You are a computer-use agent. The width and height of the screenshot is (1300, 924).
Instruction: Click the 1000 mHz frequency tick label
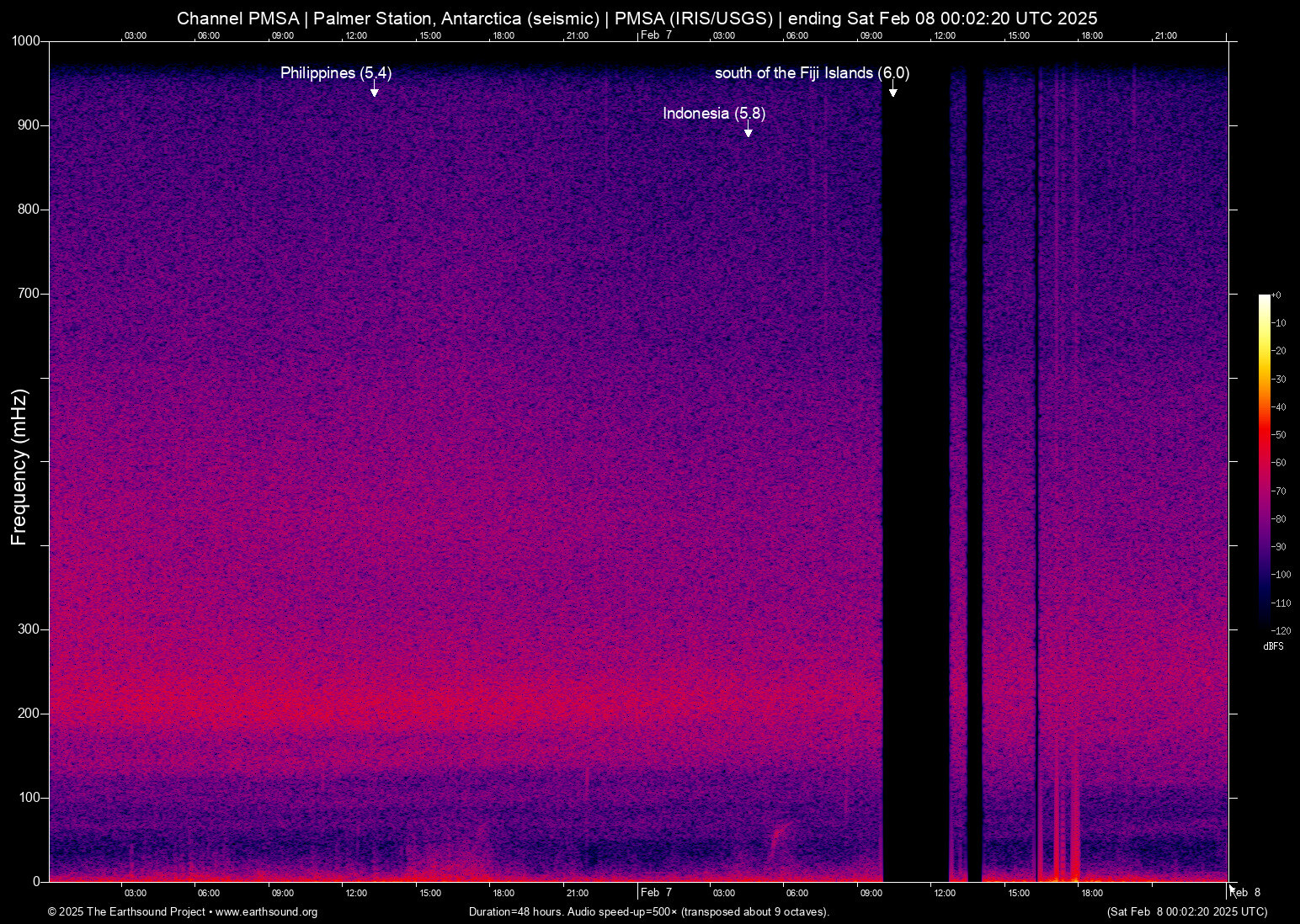(25, 40)
